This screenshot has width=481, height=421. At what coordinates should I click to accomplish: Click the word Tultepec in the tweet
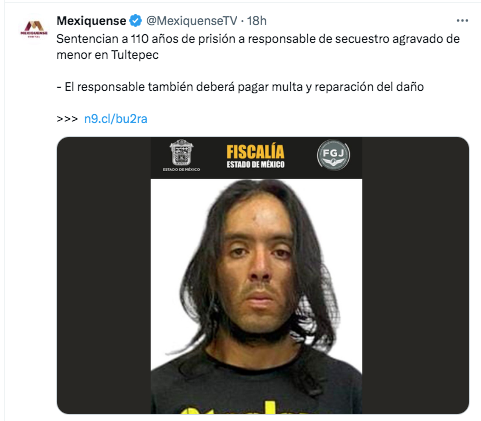[x=135, y=55]
